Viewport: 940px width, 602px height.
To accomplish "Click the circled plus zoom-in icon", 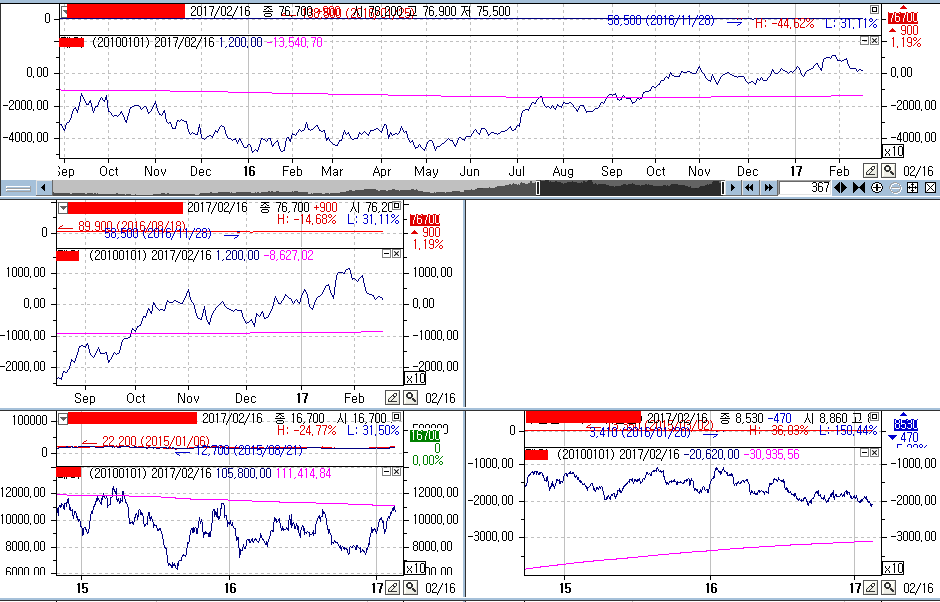I will tap(877, 187).
